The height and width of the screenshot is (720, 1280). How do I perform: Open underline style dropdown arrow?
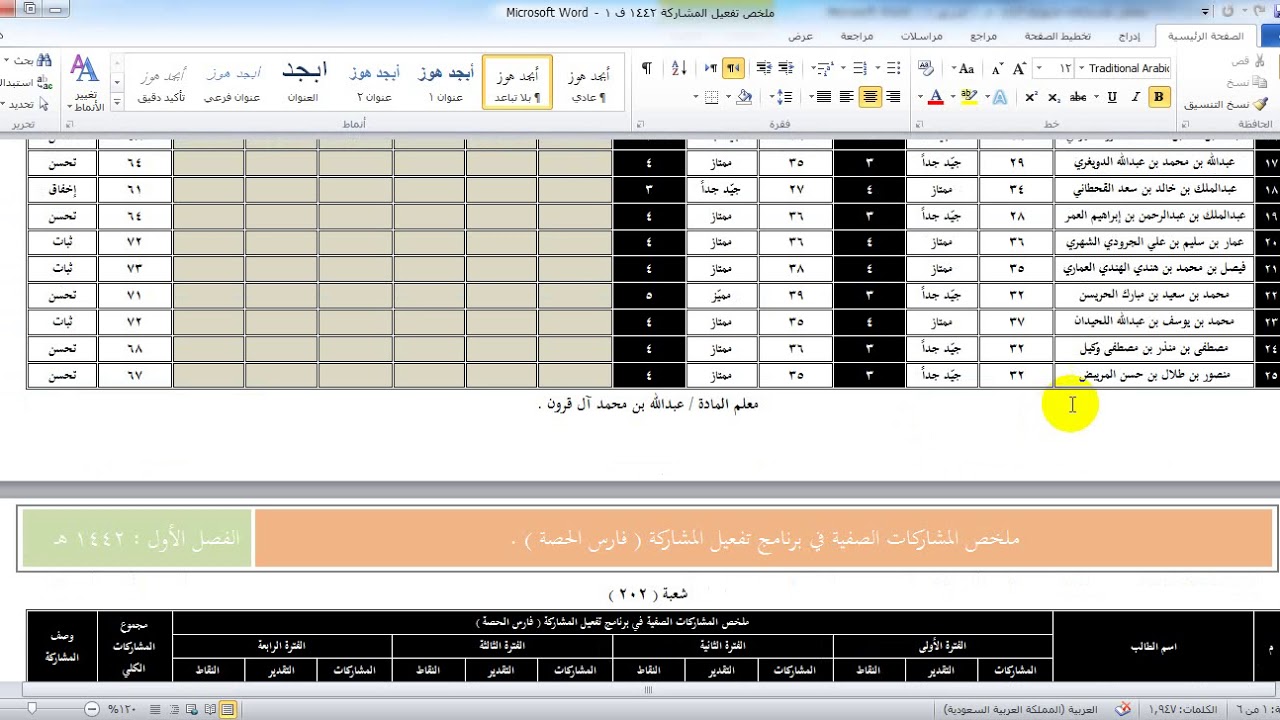pos(1097,97)
